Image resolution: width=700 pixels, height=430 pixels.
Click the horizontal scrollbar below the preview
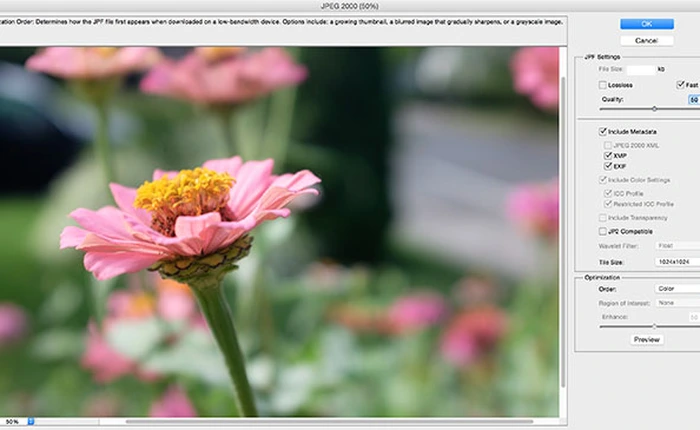[300, 421]
